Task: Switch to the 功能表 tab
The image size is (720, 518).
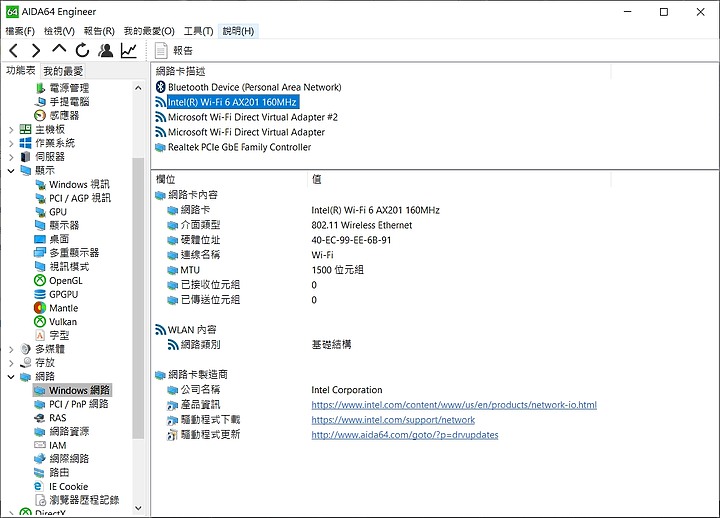Action: pos(21,70)
